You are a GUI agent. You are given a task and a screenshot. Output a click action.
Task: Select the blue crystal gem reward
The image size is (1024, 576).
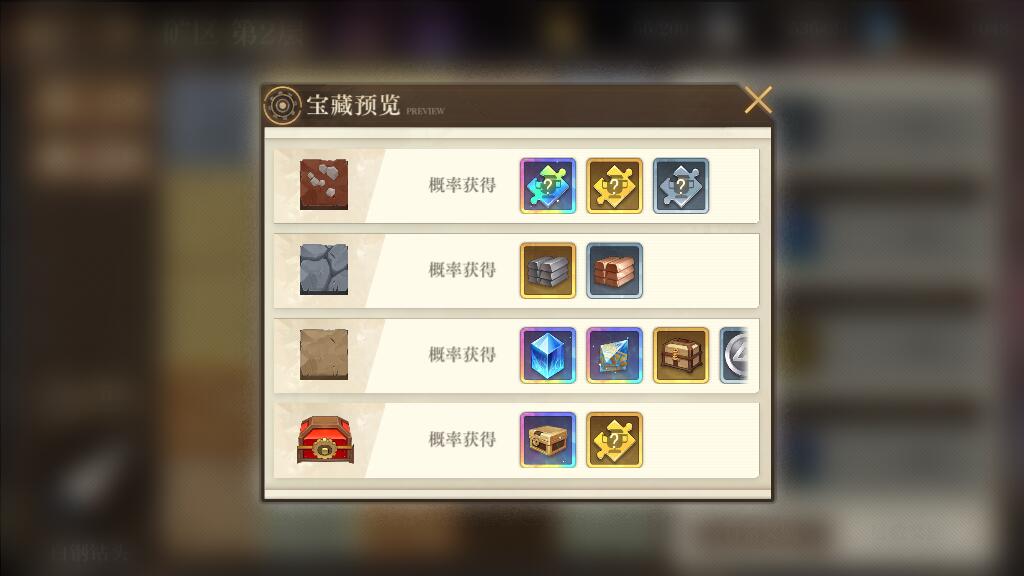pyautogui.click(x=548, y=355)
